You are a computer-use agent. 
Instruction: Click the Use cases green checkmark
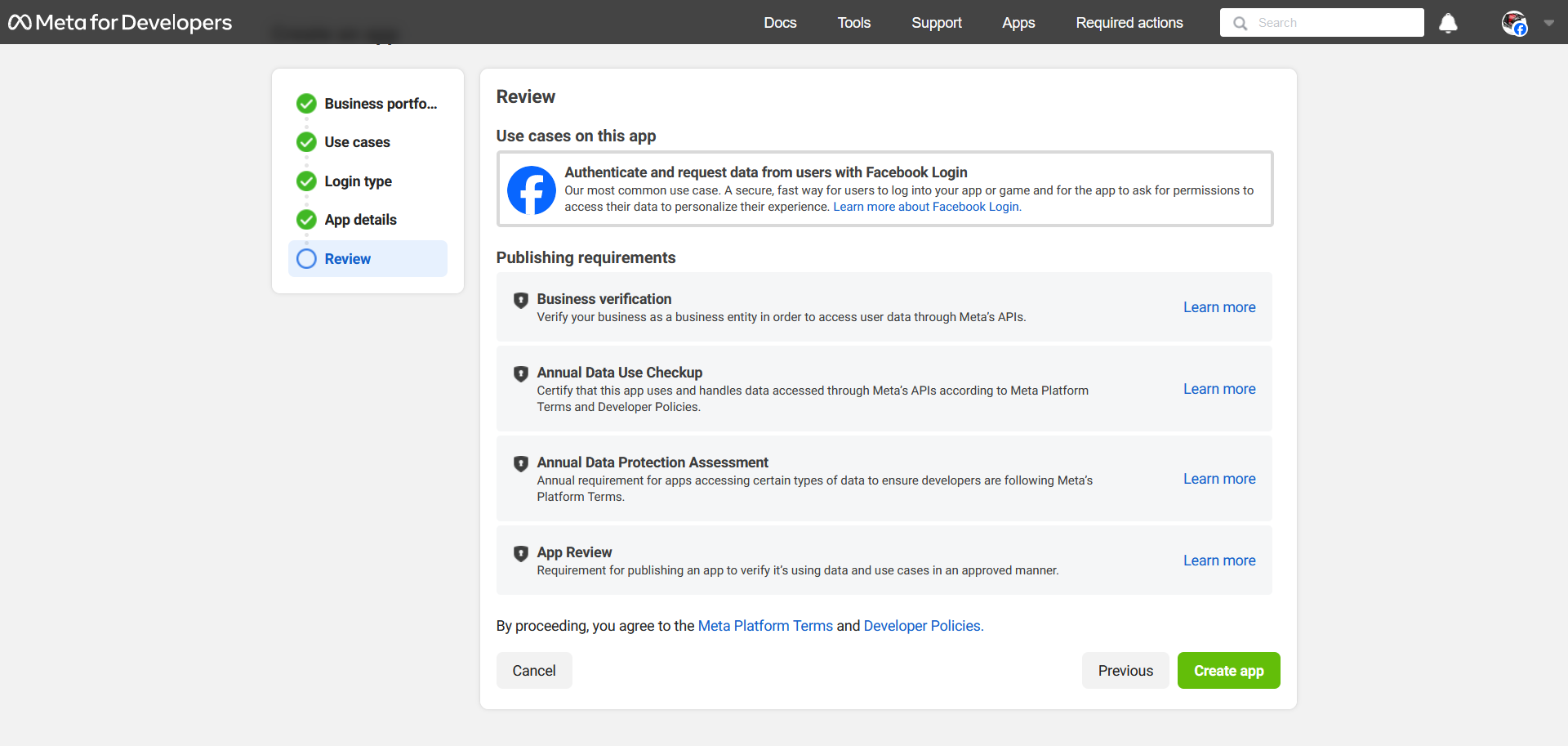point(306,142)
